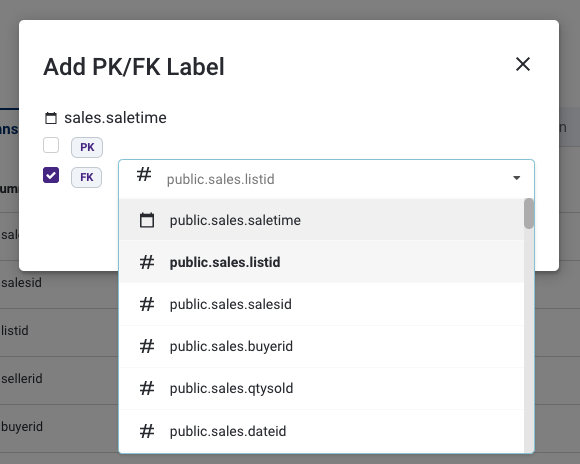Click the calendar icon beside public.sales.saletime
Viewport: 580px width, 464px height.
[147, 220]
